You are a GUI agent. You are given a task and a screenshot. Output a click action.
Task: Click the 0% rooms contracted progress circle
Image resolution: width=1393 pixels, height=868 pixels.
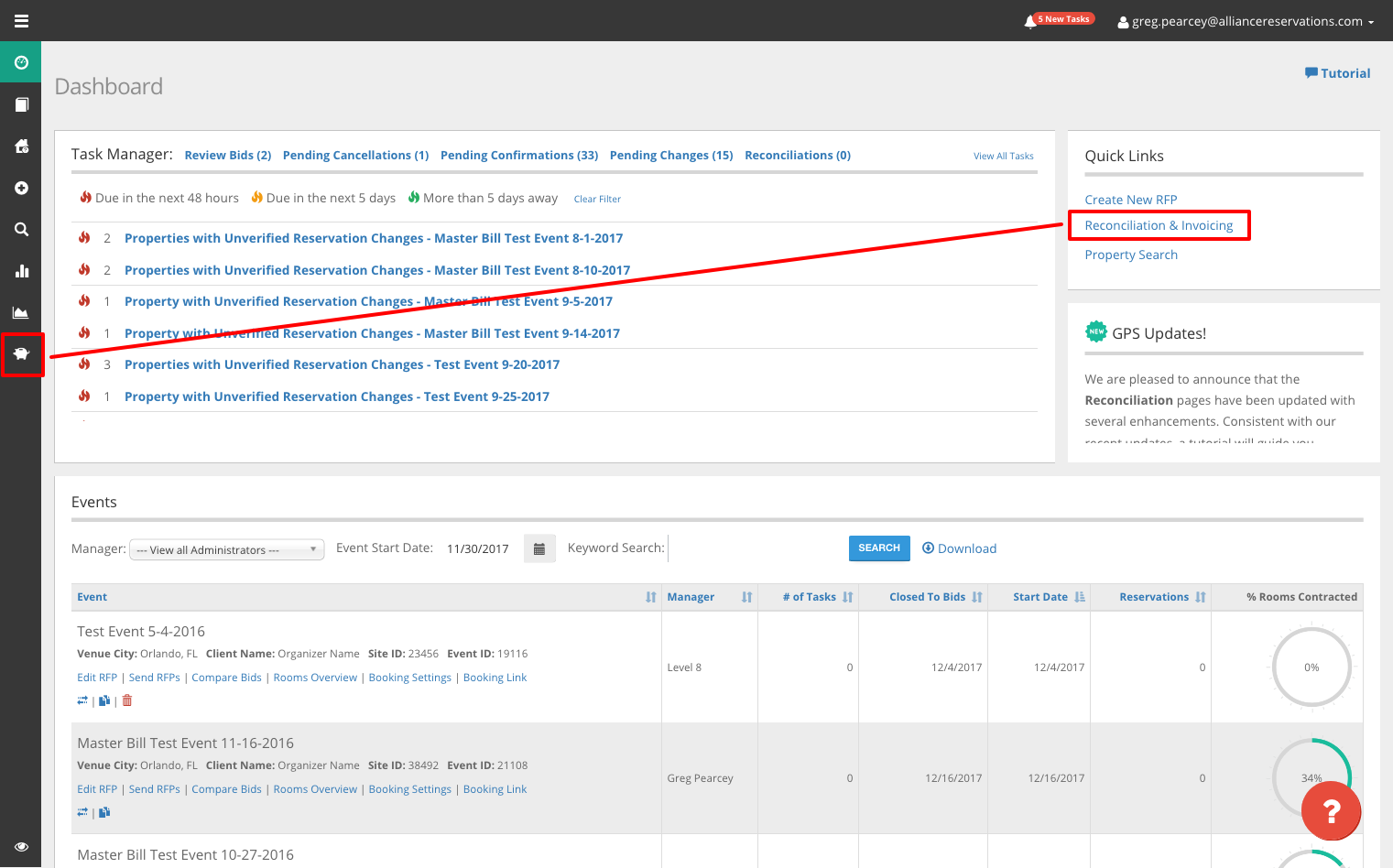[x=1311, y=667]
